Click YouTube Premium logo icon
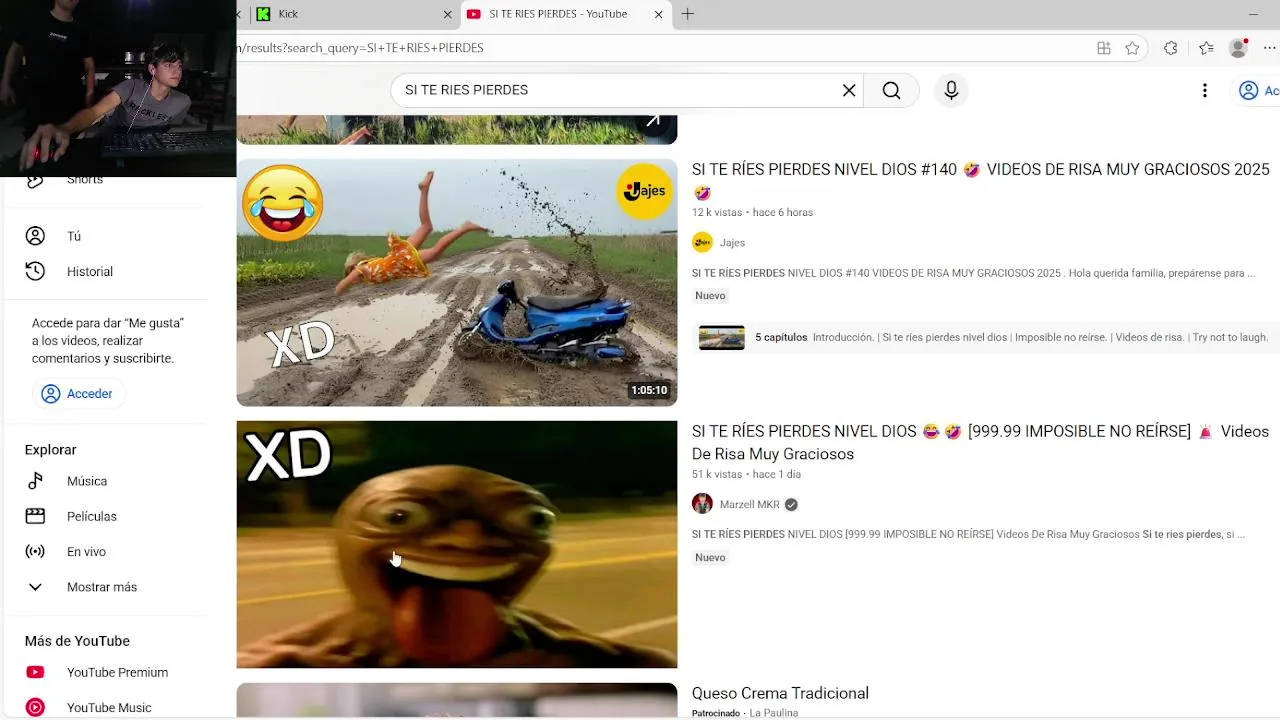 35,672
